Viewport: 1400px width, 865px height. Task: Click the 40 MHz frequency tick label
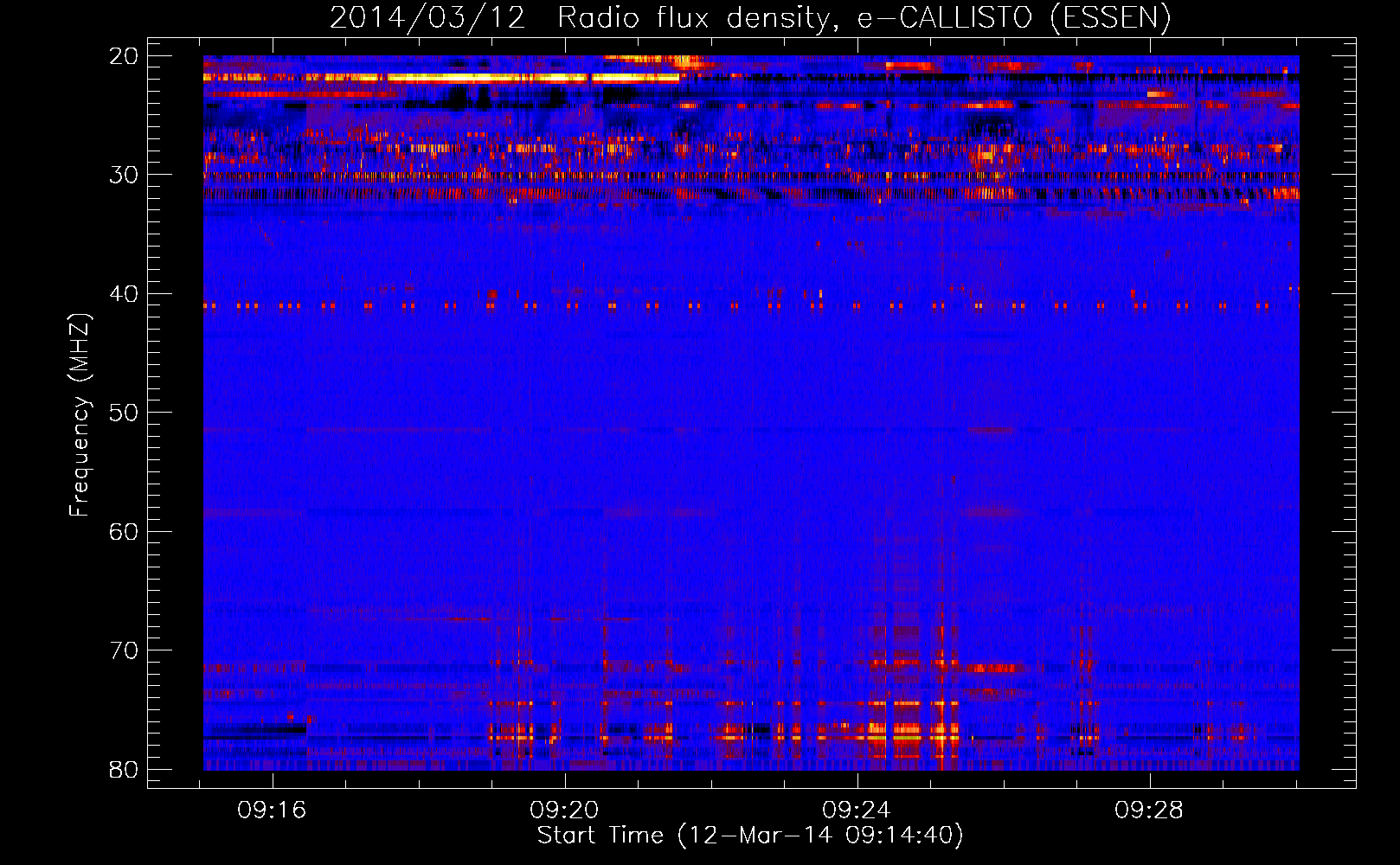(x=124, y=294)
